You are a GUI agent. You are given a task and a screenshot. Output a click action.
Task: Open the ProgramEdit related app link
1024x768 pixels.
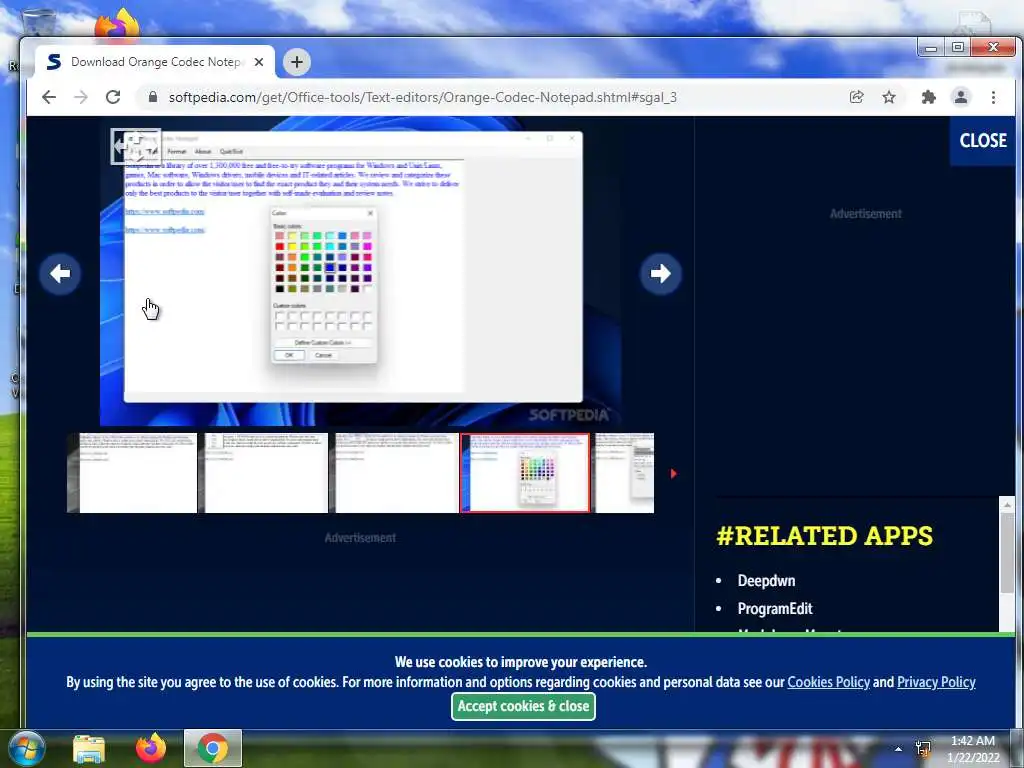coord(775,609)
